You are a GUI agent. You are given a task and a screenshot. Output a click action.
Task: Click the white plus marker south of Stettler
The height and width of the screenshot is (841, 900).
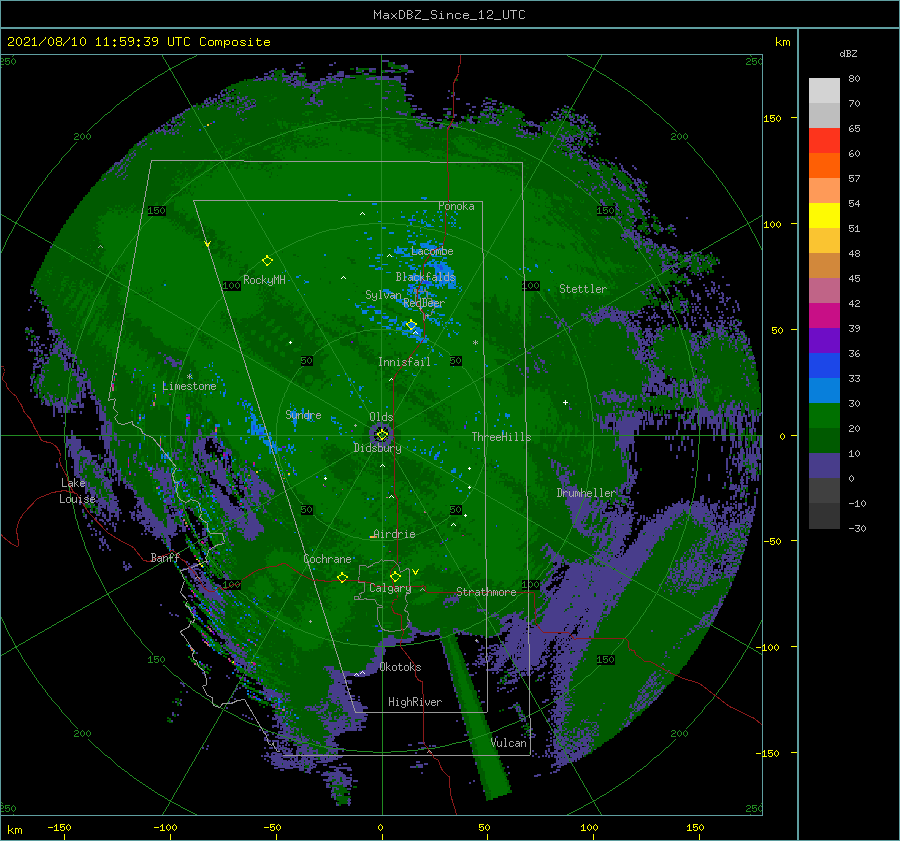coord(565,402)
